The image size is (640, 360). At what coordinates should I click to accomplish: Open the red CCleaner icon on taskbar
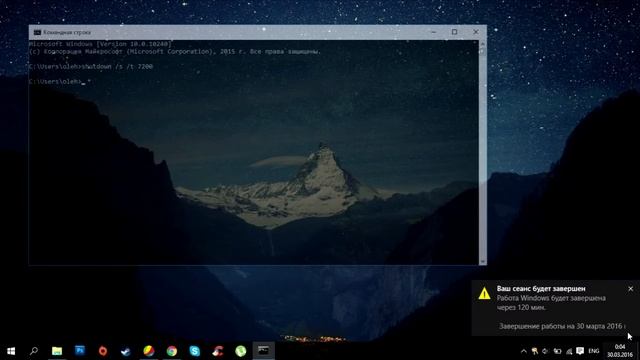tap(218, 351)
